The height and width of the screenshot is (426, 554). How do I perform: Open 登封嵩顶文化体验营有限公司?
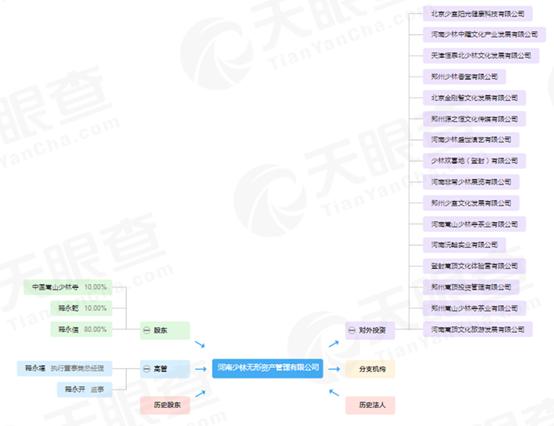(x=475, y=266)
